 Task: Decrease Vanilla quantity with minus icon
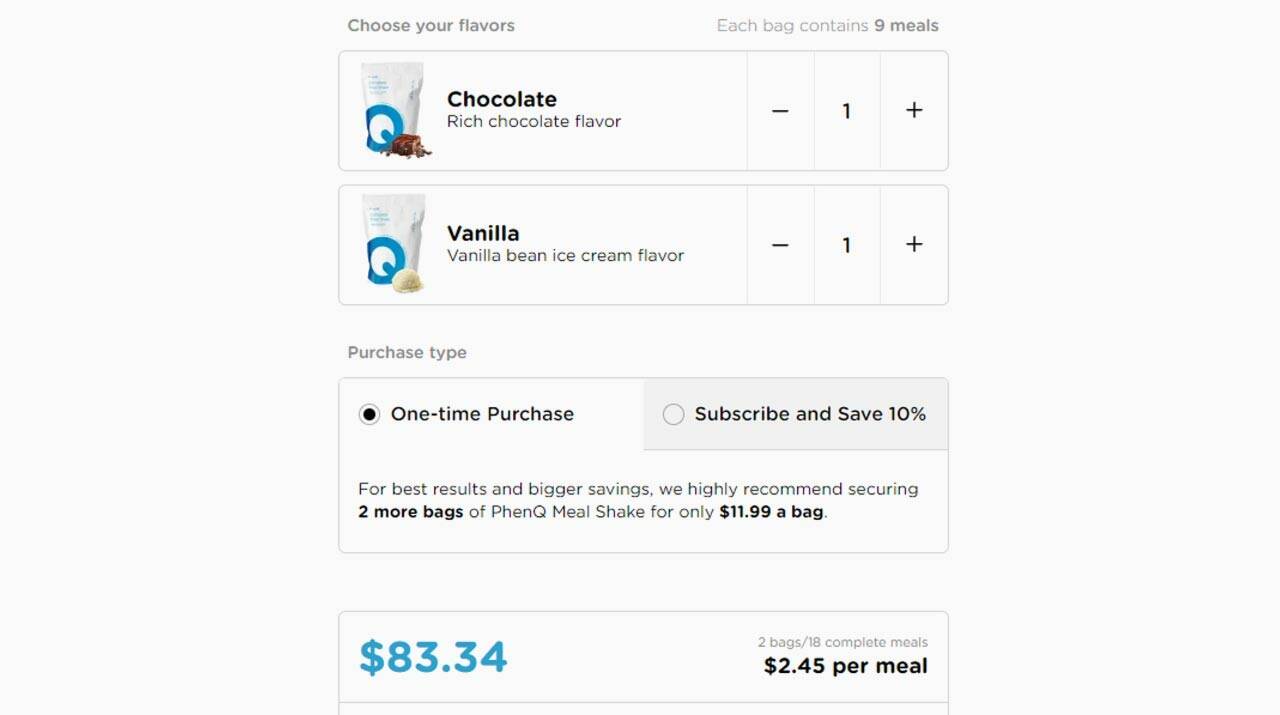pos(780,245)
